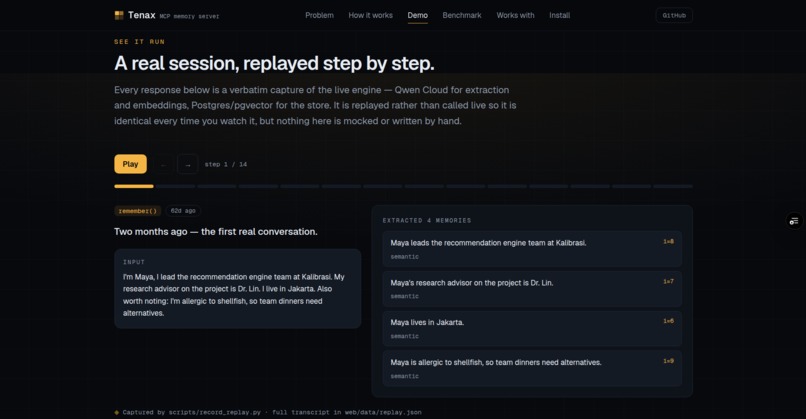806x419 pixels.
Task: Advance with the next step arrow
Action: pyautogui.click(x=188, y=165)
